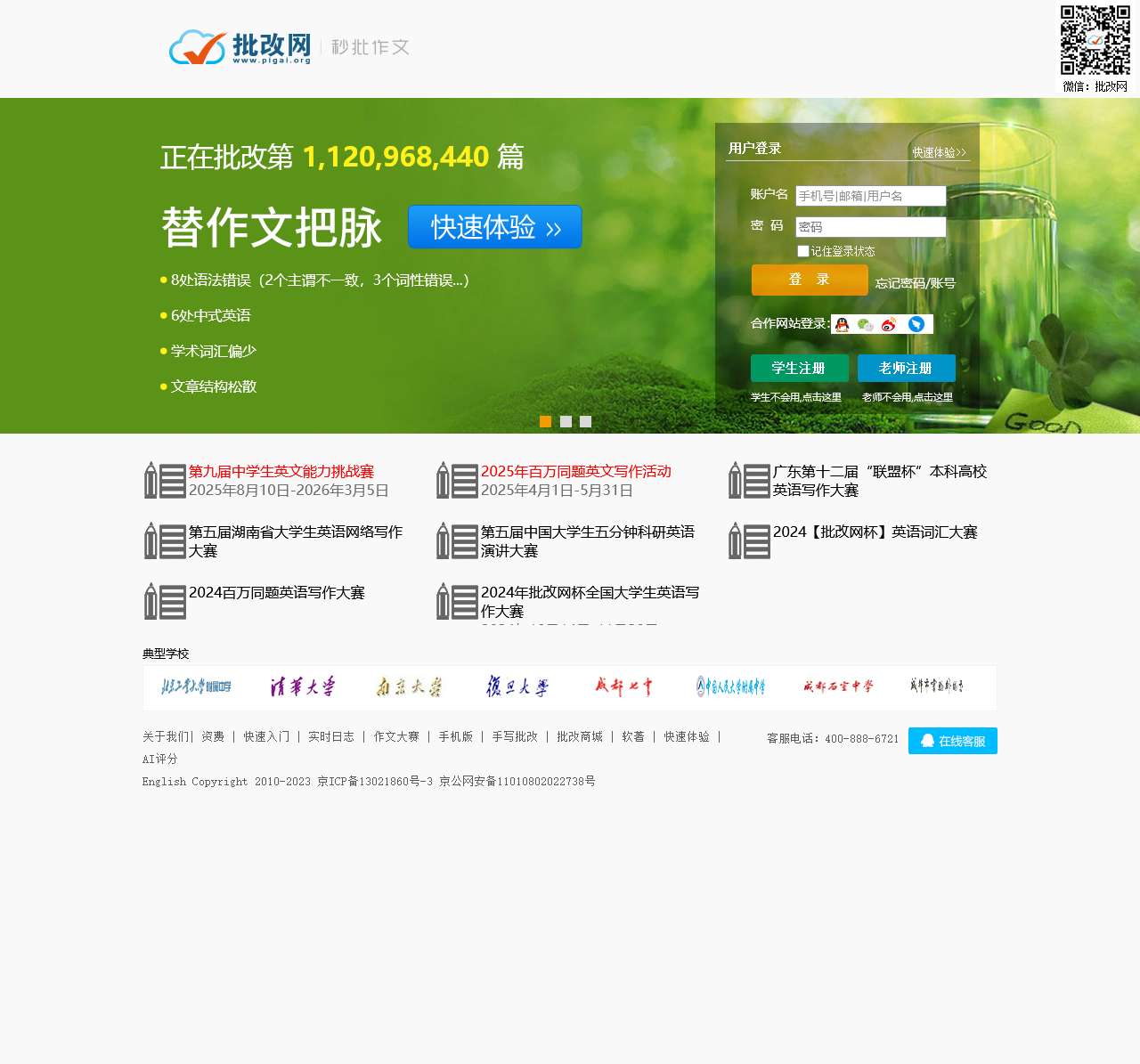This screenshot has height=1064, width=1140.
Task: Click the third carousel slide dot
Action: [586, 422]
